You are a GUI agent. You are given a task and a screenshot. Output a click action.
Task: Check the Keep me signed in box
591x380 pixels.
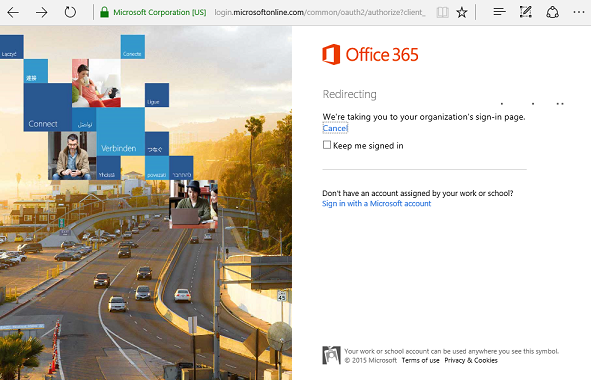(327, 145)
